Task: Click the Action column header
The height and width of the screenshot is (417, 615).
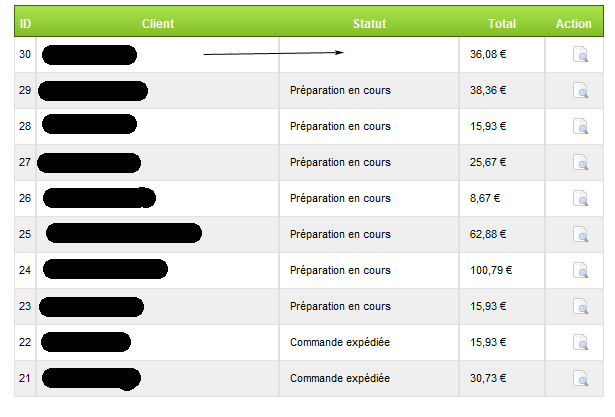Action: (x=574, y=23)
